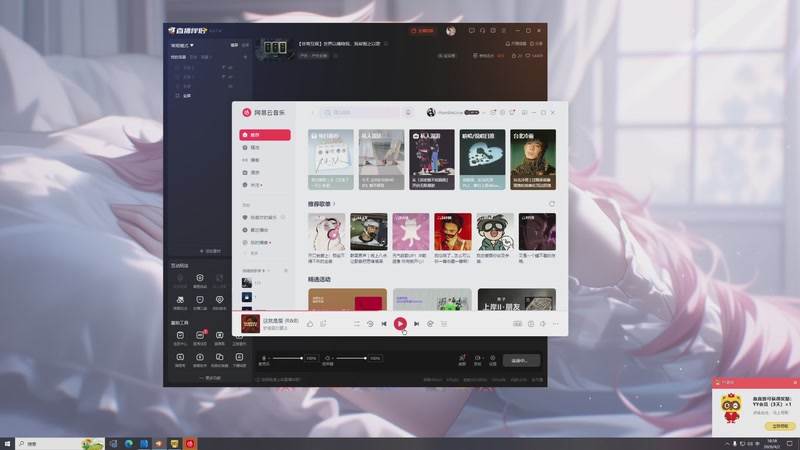
Task: Collapse the created playlists section header
Action: 256,270
